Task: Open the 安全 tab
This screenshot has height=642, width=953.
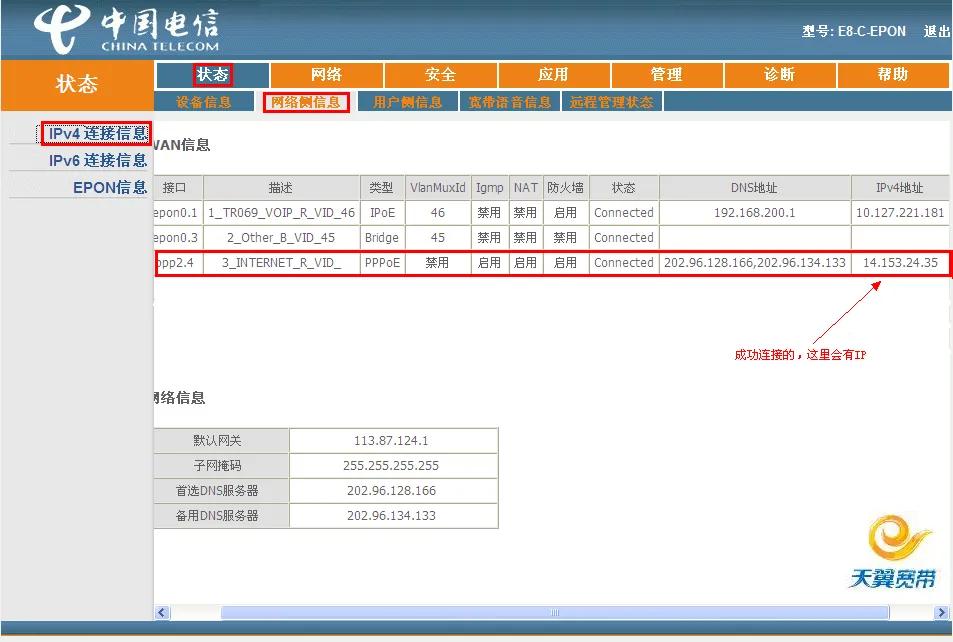Action: coord(440,75)
